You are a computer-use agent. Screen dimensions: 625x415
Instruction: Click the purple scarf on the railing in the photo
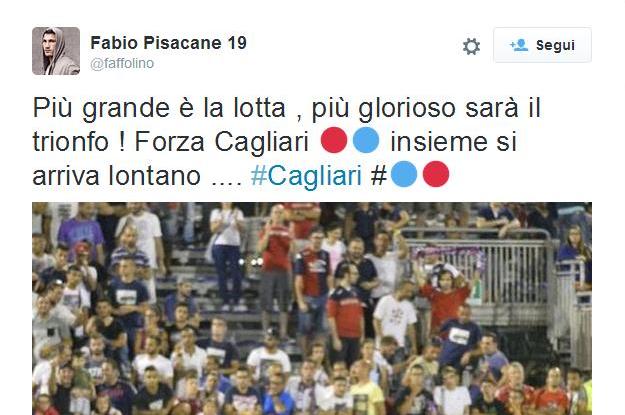(448, 256)
